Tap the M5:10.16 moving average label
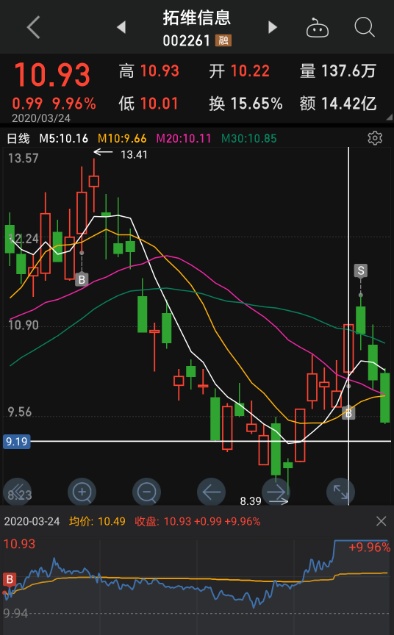394x635 pixels. point(64,139)
